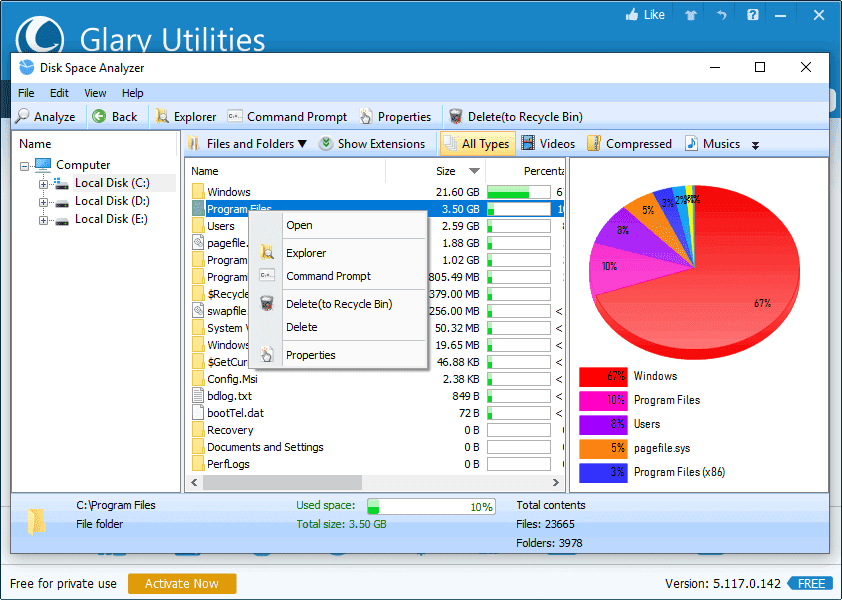Expand Local Disk (E:) node
The image size is (842, 600).
[43, 221]
